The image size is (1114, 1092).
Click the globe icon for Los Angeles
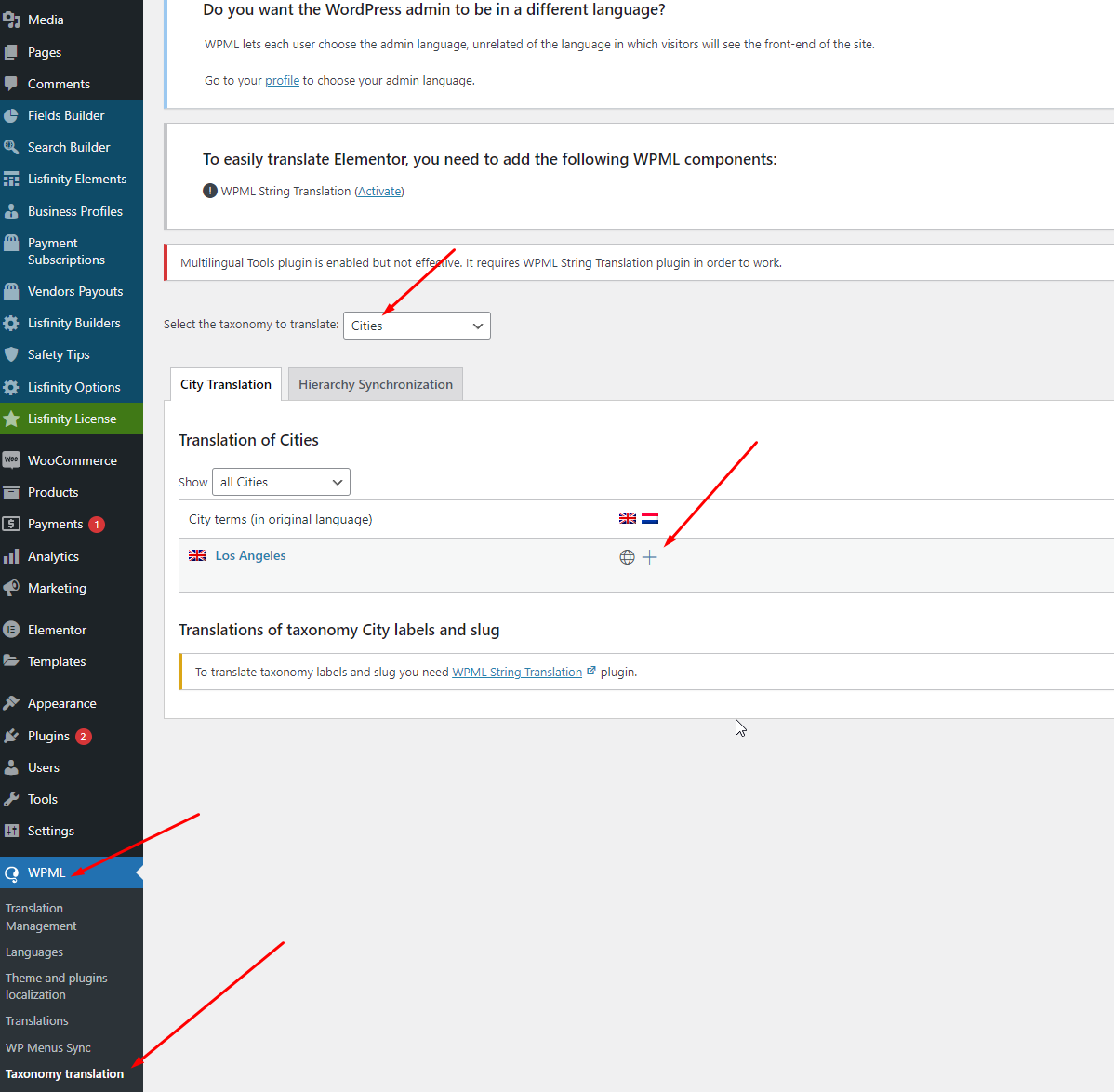tap(627, 558)
